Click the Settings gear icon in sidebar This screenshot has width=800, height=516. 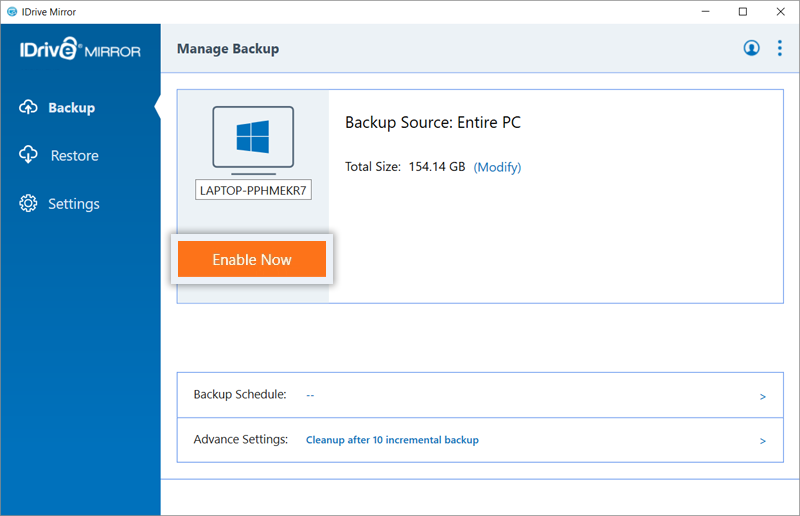[x=28, y=203]
